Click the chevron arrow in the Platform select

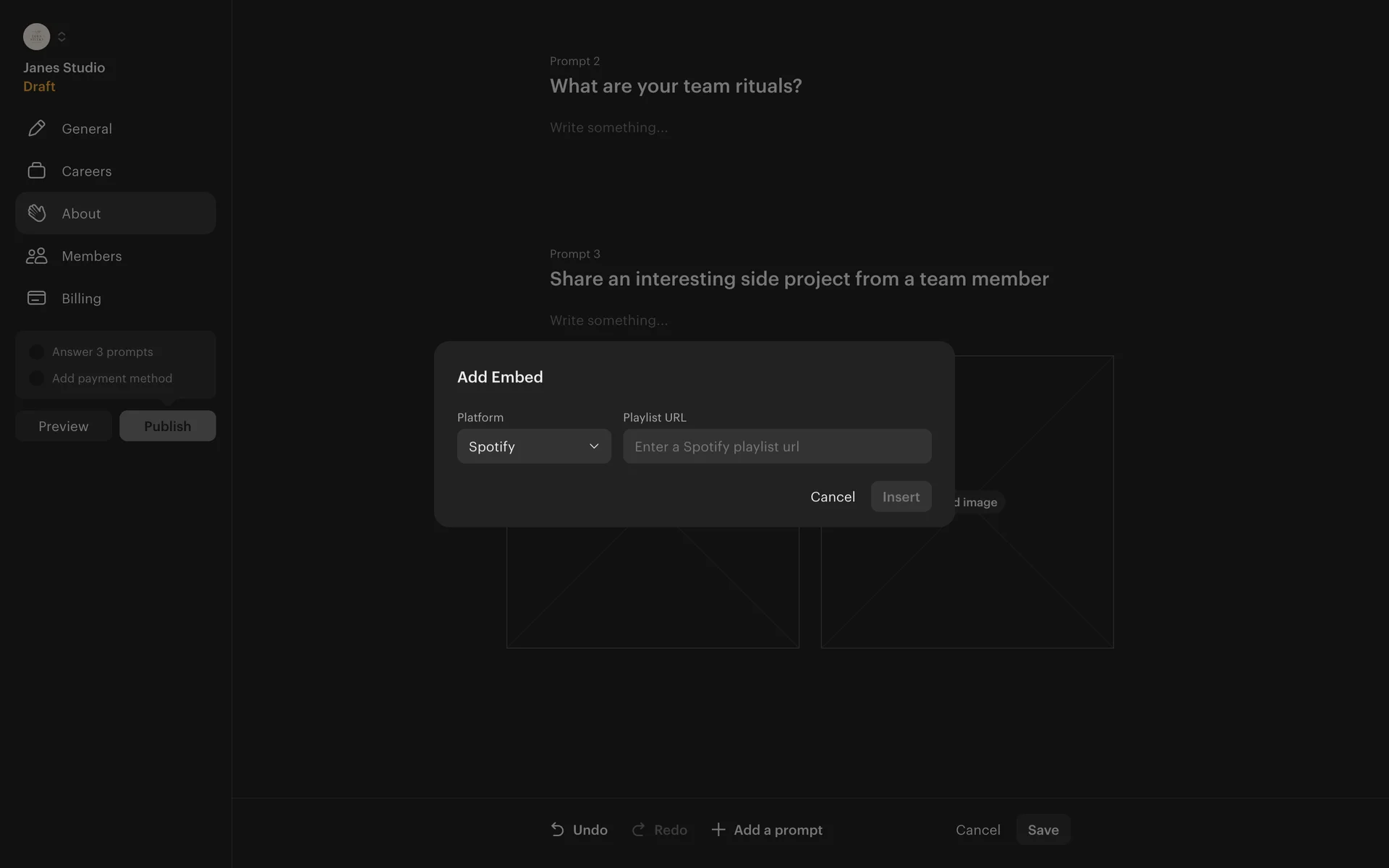[594, 446]
